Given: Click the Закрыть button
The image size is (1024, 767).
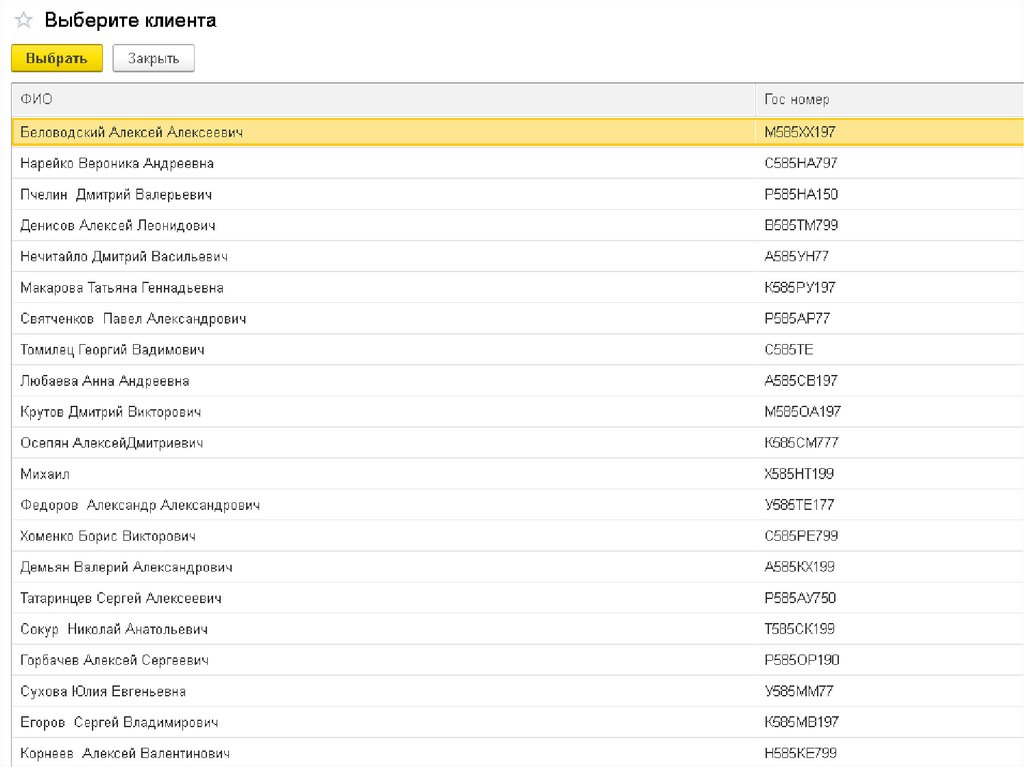Looking at the screenshot, I should pos(153,59).
